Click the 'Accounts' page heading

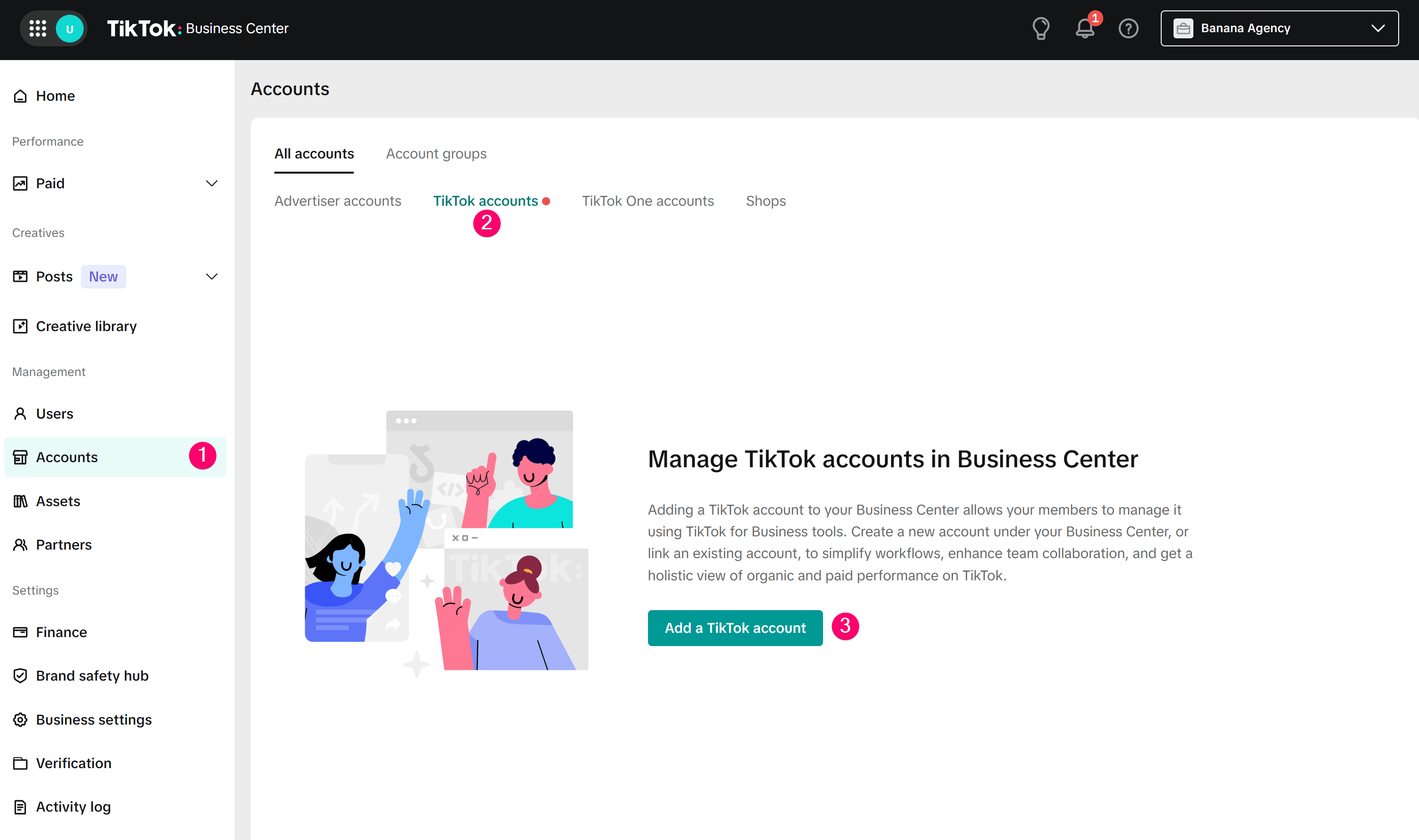click(290, 89)
